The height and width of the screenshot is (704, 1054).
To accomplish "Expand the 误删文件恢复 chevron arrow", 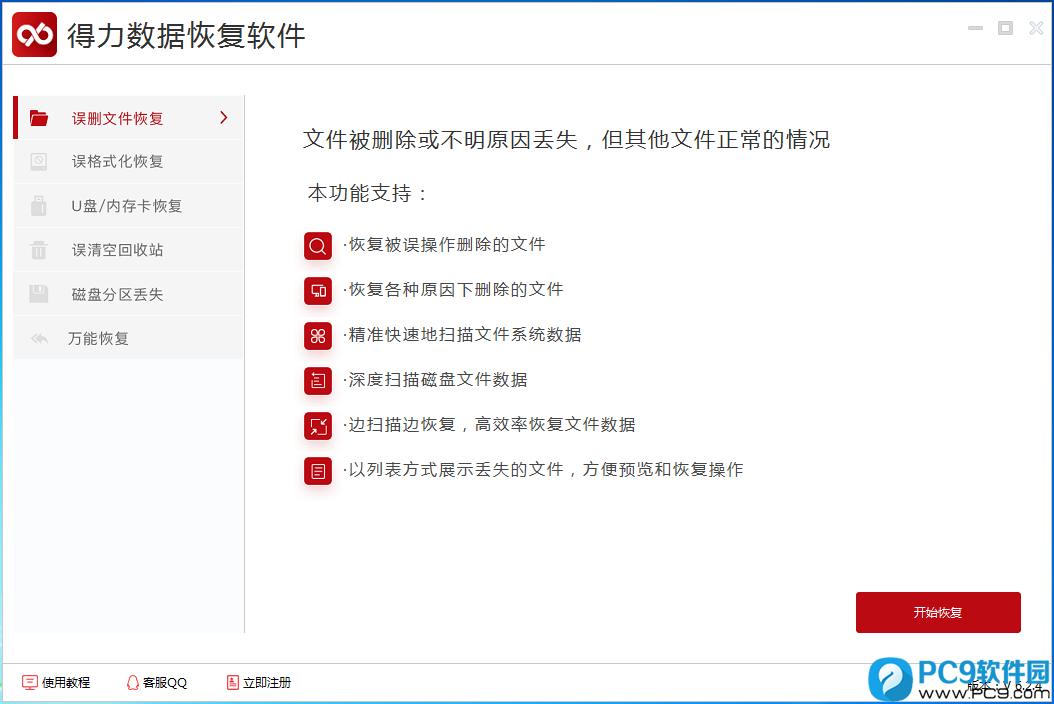I will coord(224,118).
